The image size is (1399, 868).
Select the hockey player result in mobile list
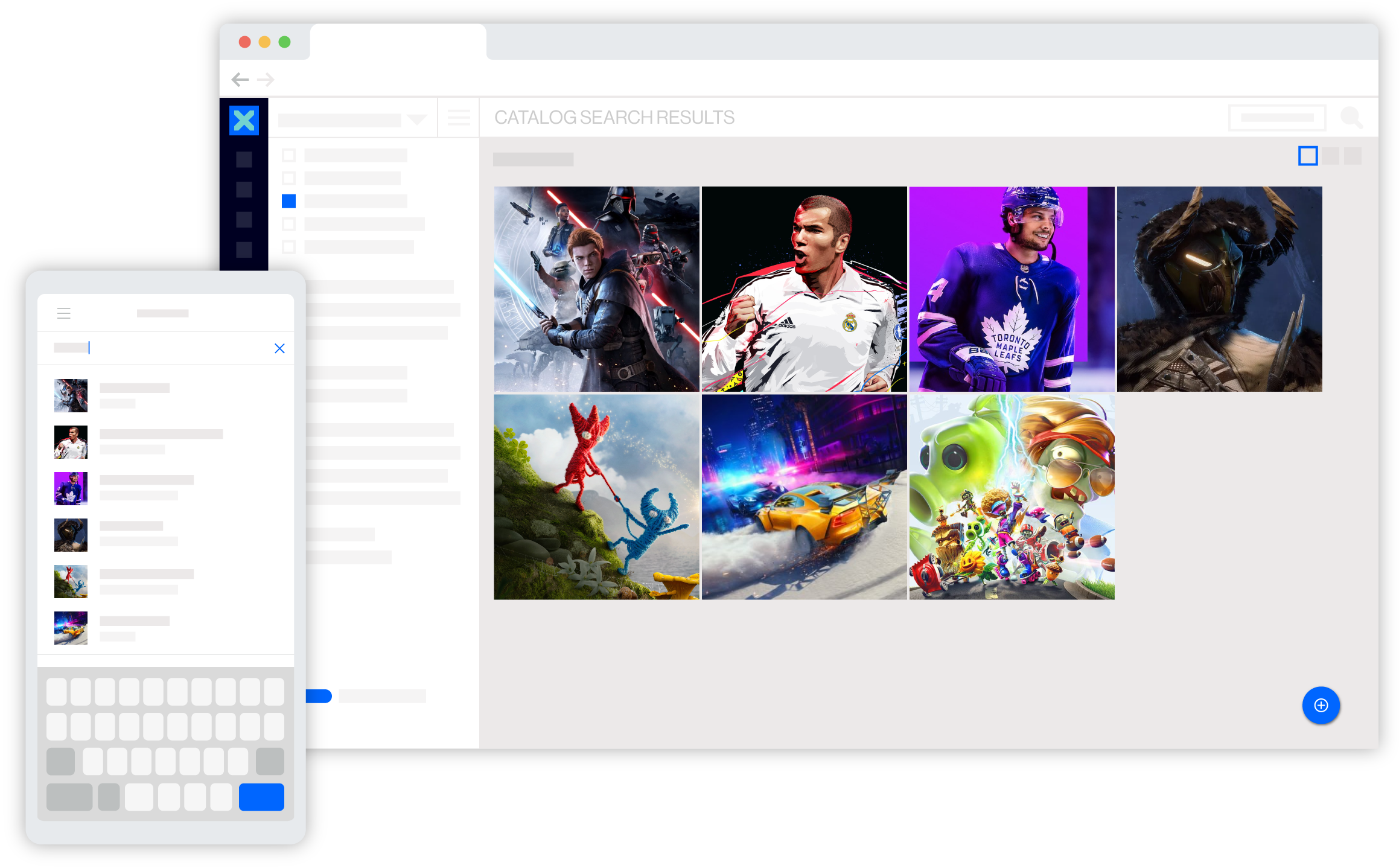[x=166, y=488]
